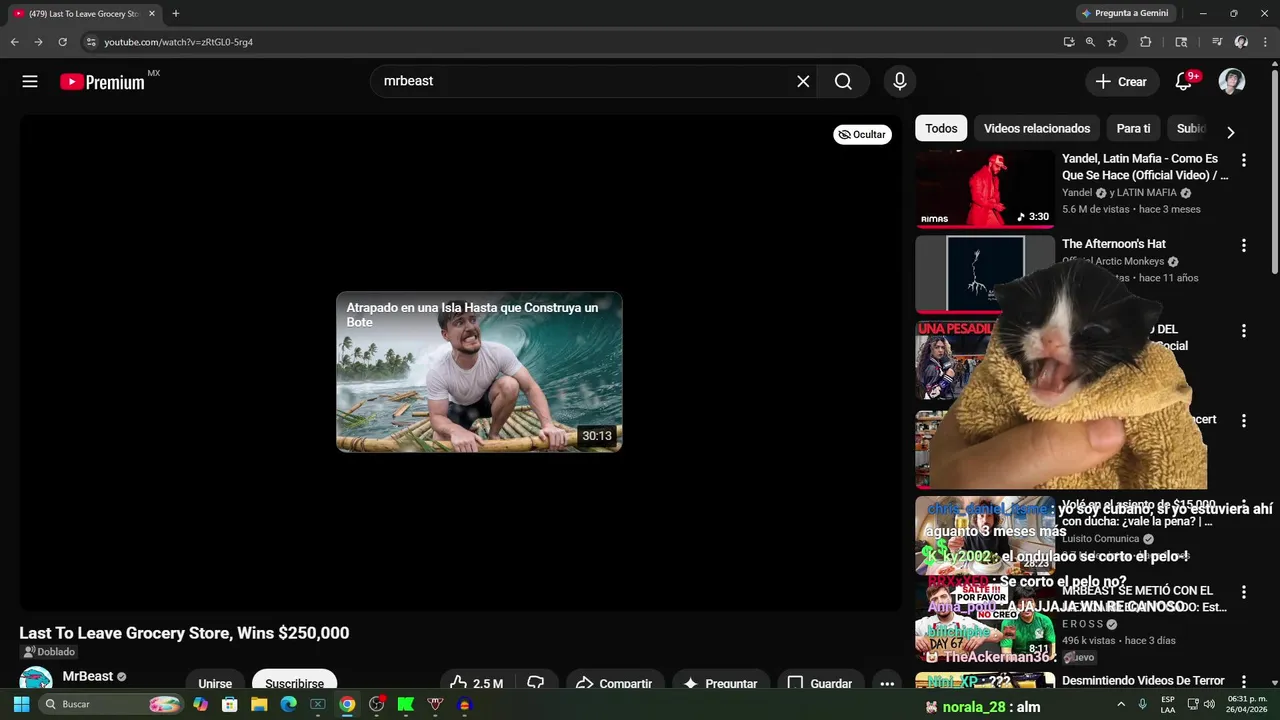Select the Videos relacionados chip
The width and height of the screenshot is (1280, 720).
[x=1037, y=128]
